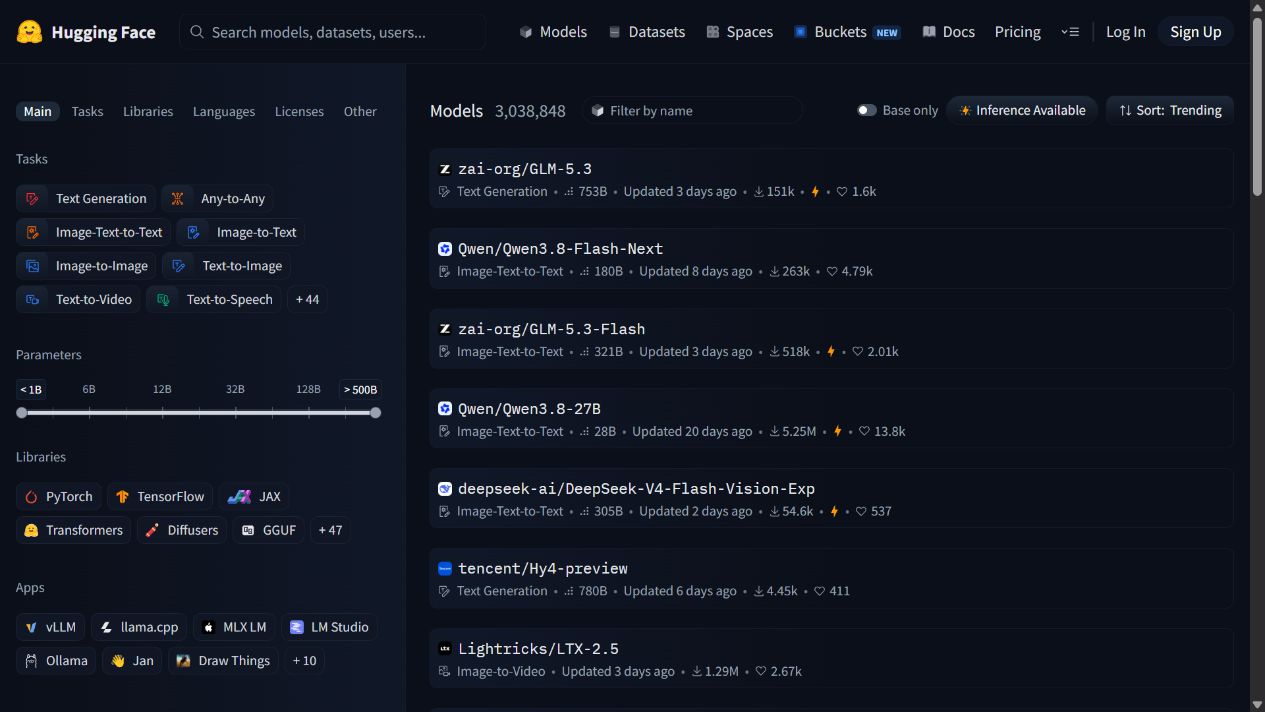Click the Text-to-Video task icon
Image resolution: width=1265 pixels, height=712 pixels.
coord(33,299)
